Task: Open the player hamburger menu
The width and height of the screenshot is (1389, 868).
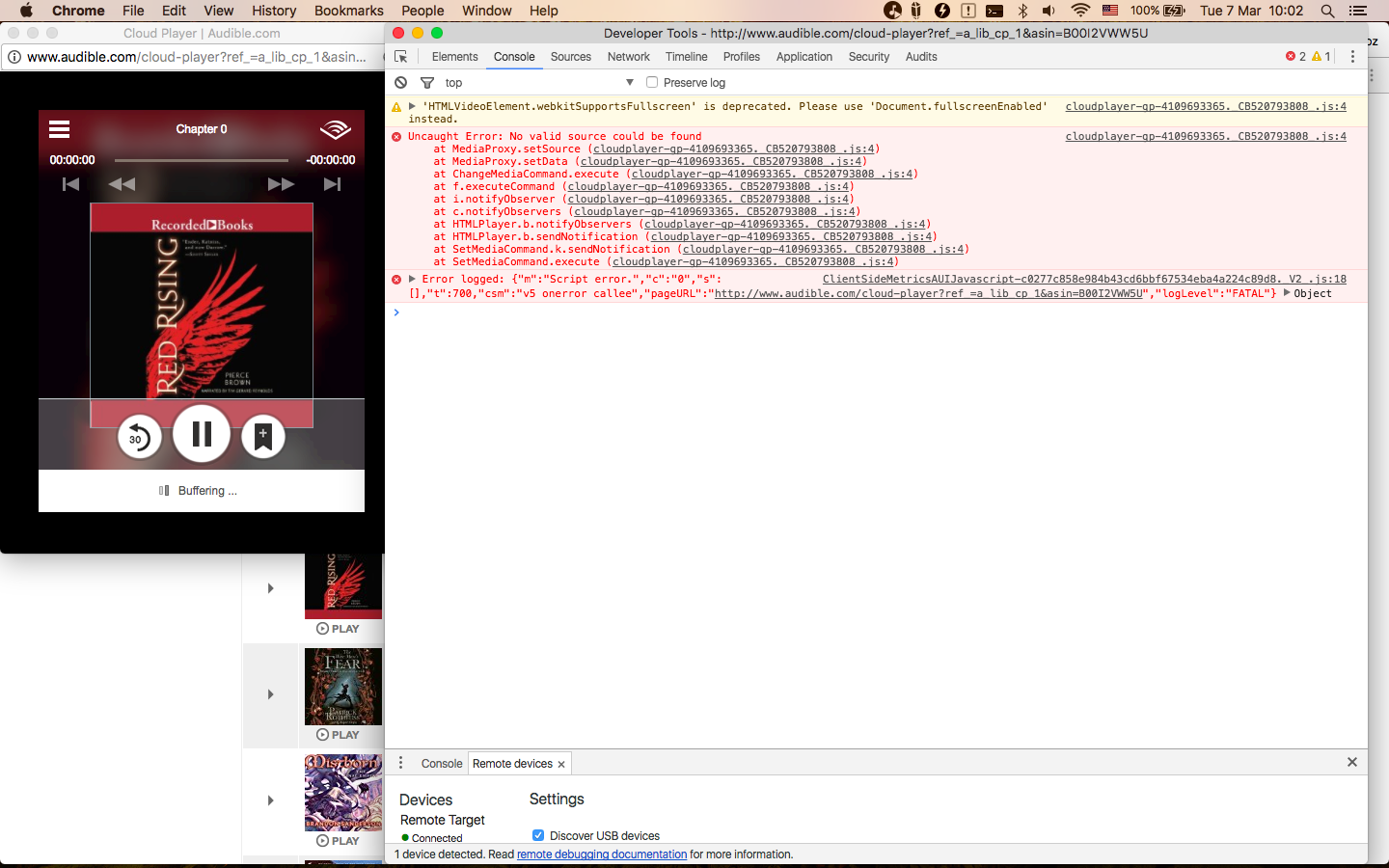Action: point(59,129)
